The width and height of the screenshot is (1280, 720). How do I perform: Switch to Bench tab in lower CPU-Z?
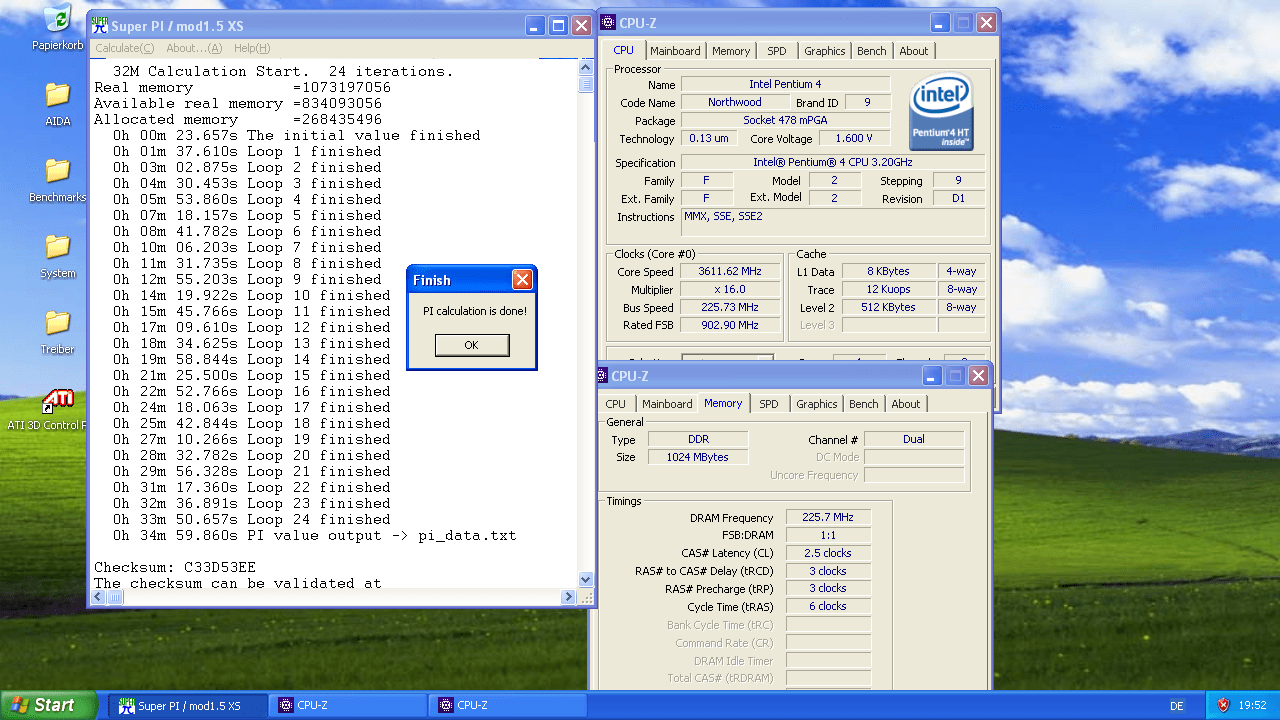pos(864,404)
